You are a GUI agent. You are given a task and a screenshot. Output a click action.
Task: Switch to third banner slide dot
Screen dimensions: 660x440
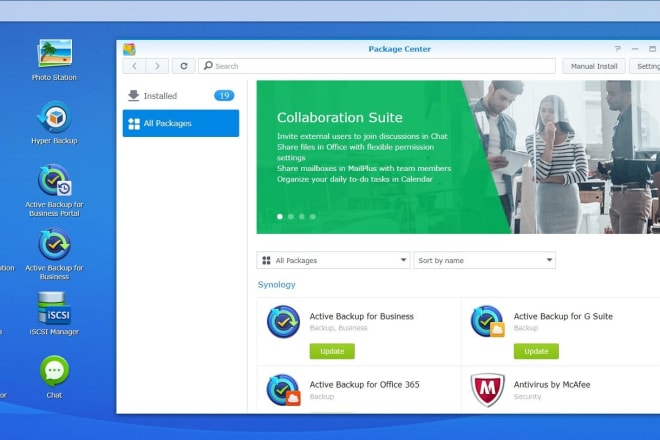click(302, 216)
